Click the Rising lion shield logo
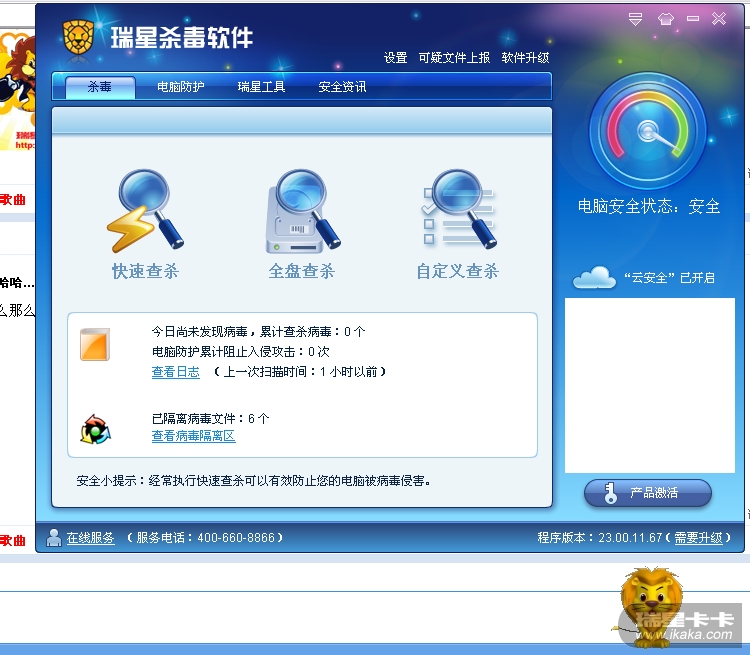 78,37
